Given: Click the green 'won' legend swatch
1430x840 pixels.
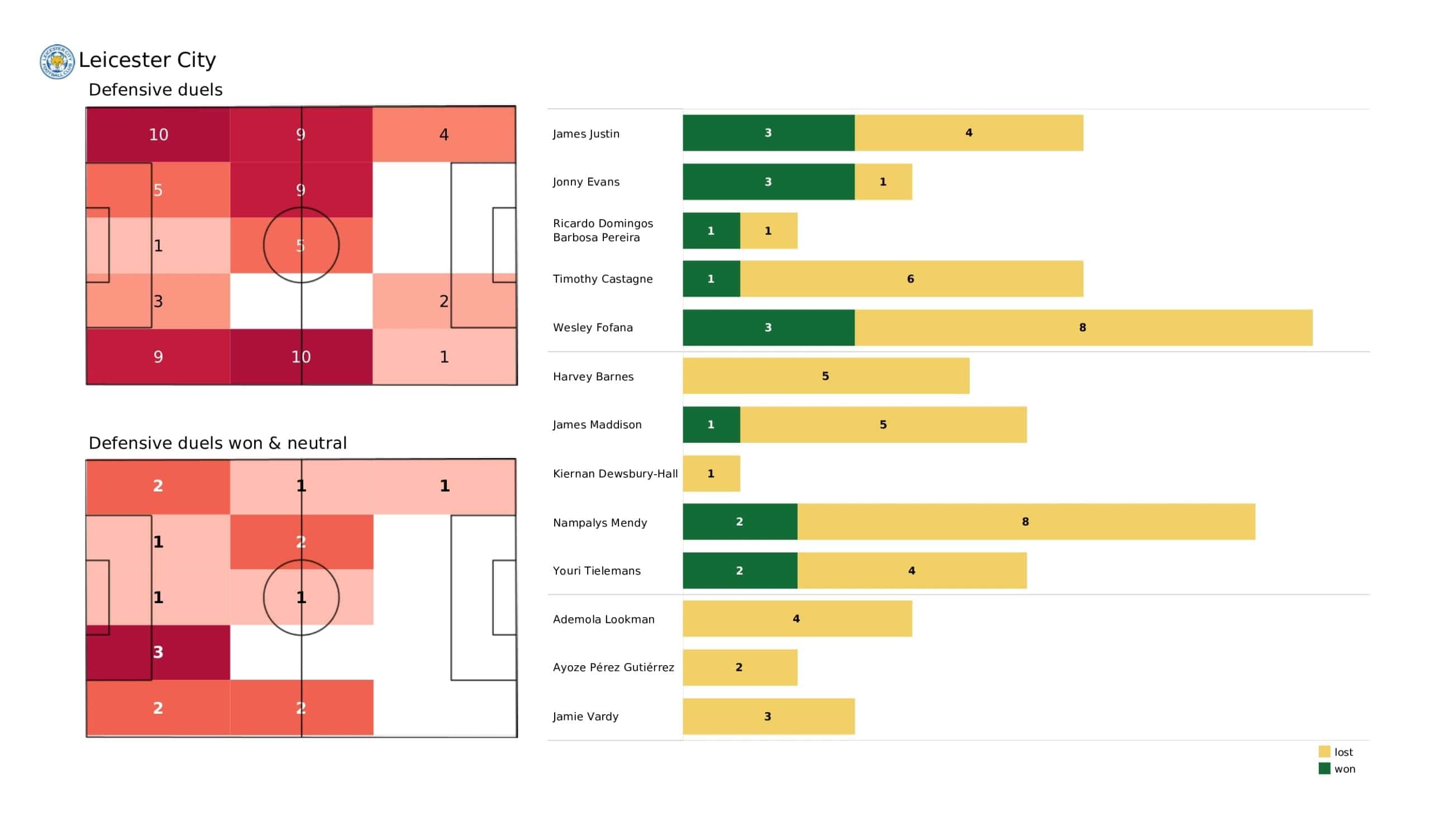Looking at the screenshot, I should pyautogui.click(x=1324, y=769).
